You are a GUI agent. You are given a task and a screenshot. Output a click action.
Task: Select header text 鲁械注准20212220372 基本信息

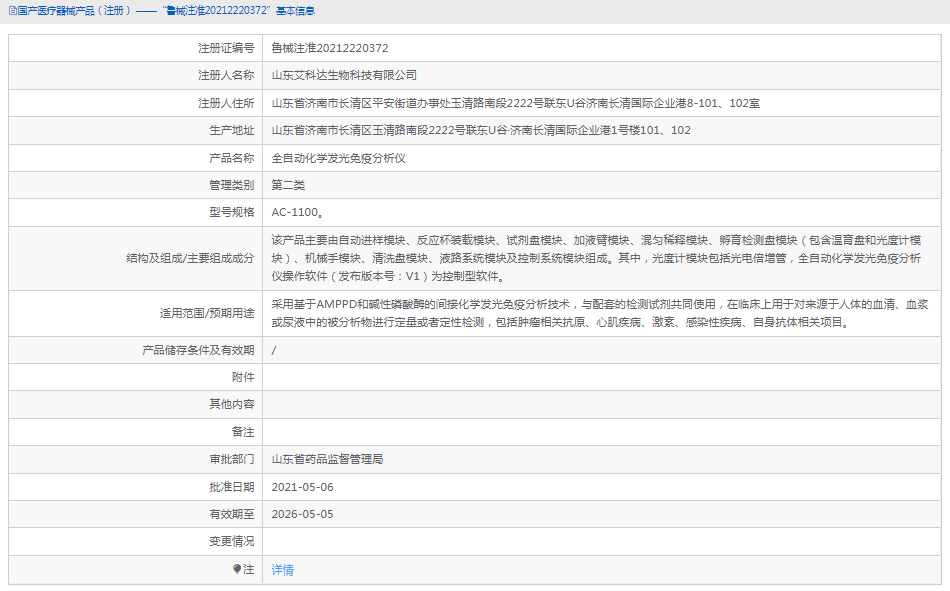click(x=239, y=11)
